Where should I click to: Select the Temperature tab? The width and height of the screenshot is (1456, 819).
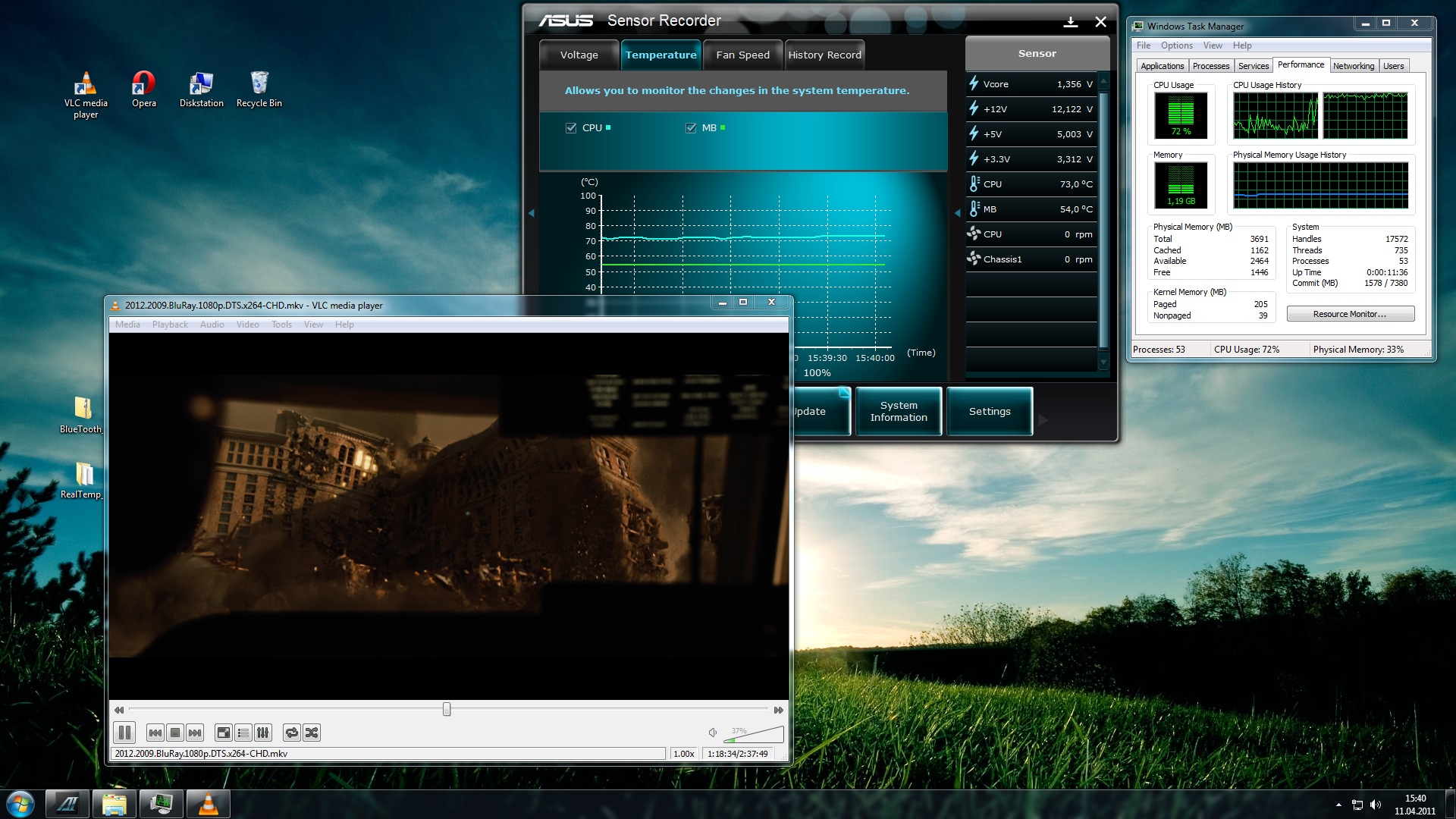(x=661, y=55)
